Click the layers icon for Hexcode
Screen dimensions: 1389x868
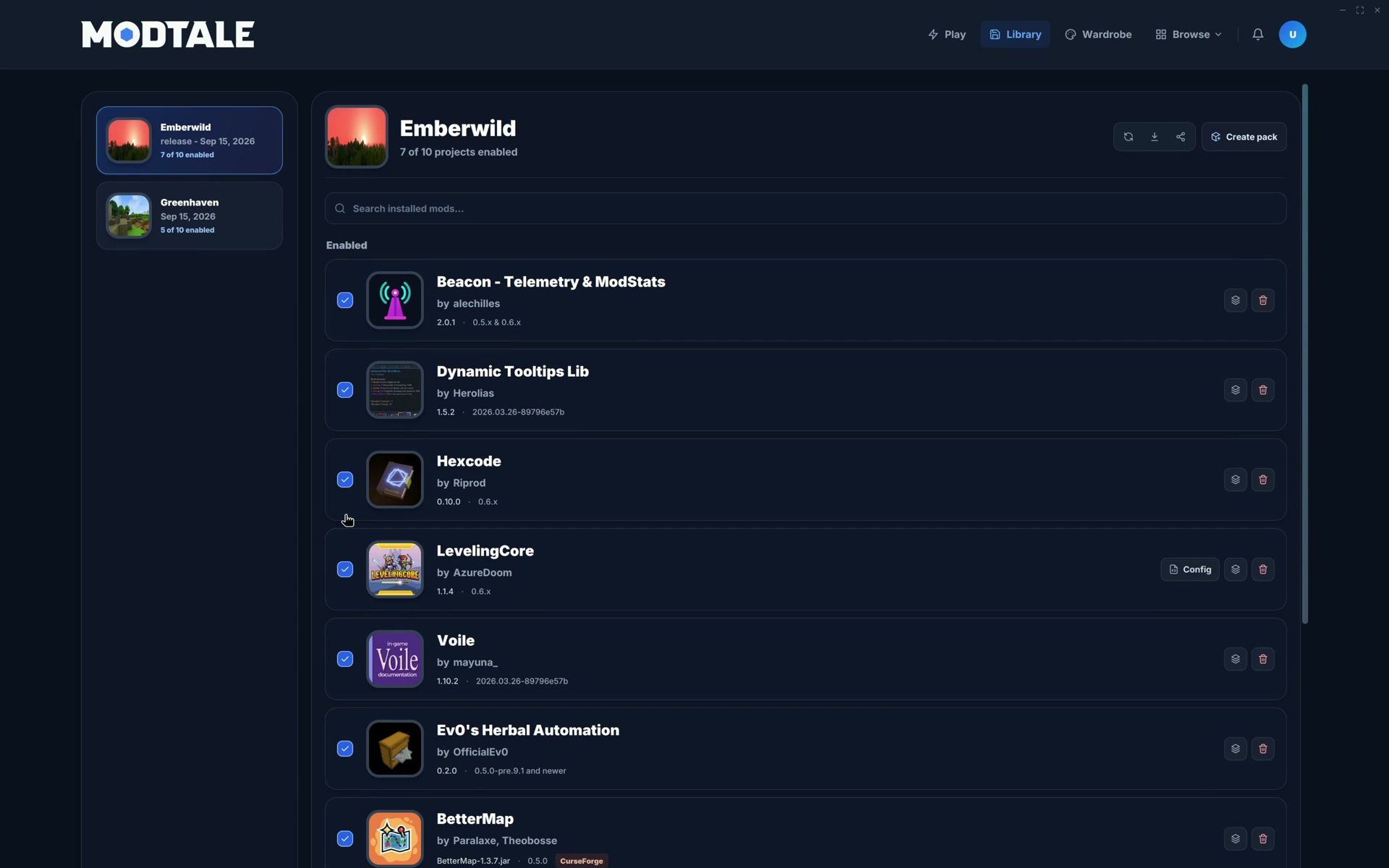tap(1236, 480)
